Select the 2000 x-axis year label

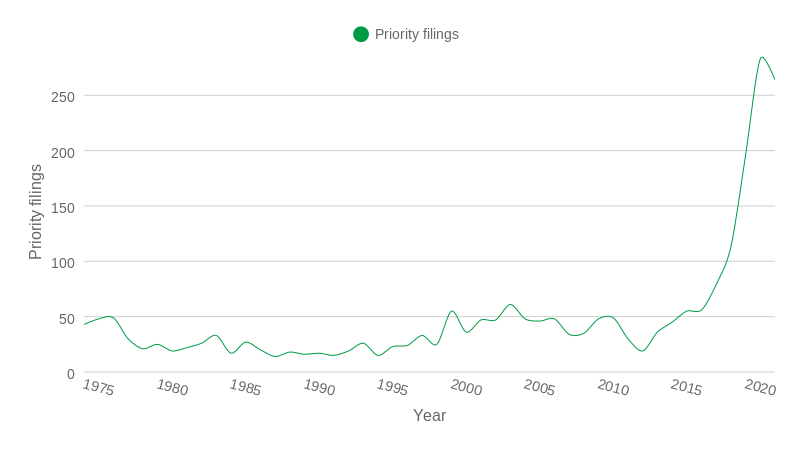[x=466, y=387]
